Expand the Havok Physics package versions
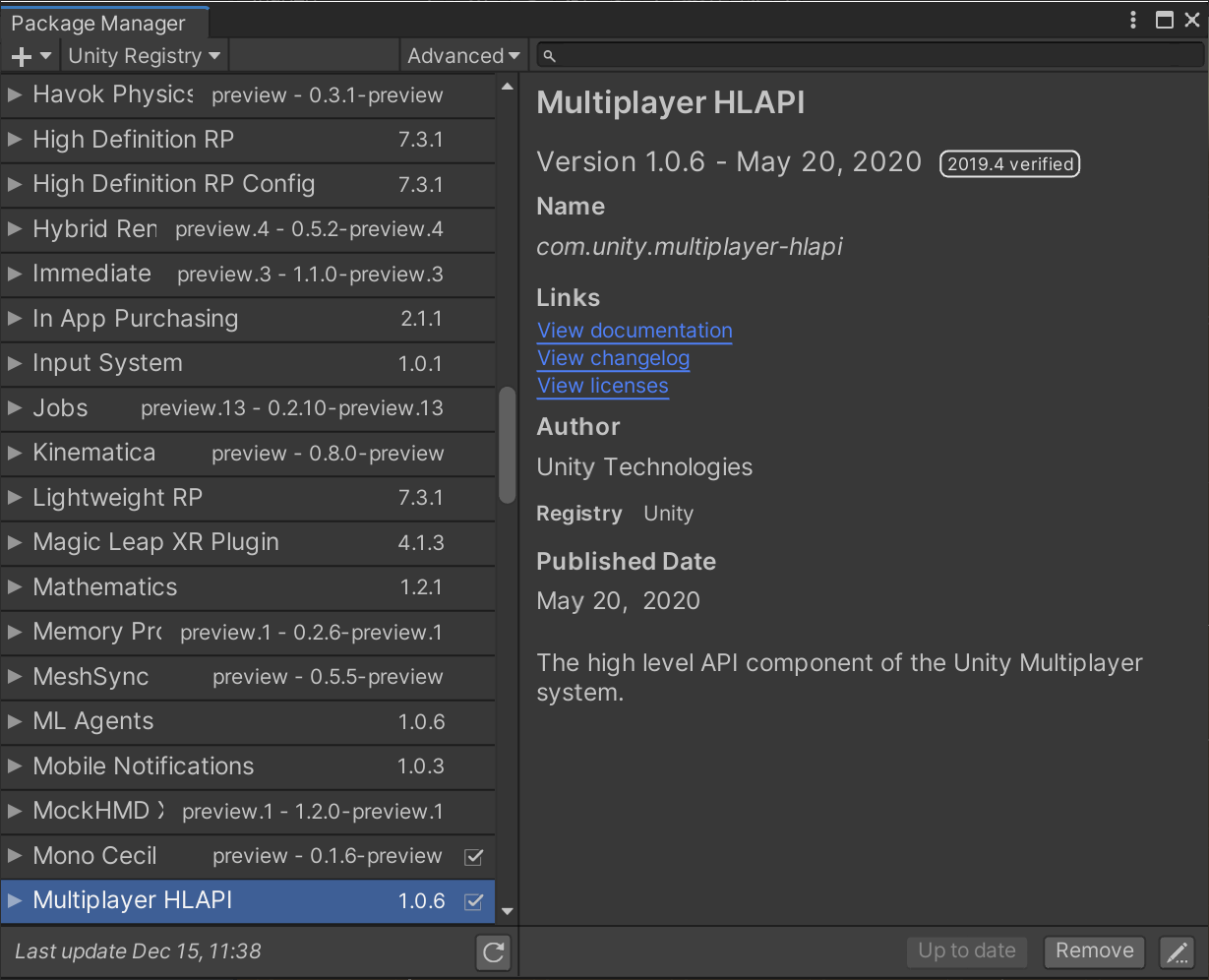 [15, 95]
